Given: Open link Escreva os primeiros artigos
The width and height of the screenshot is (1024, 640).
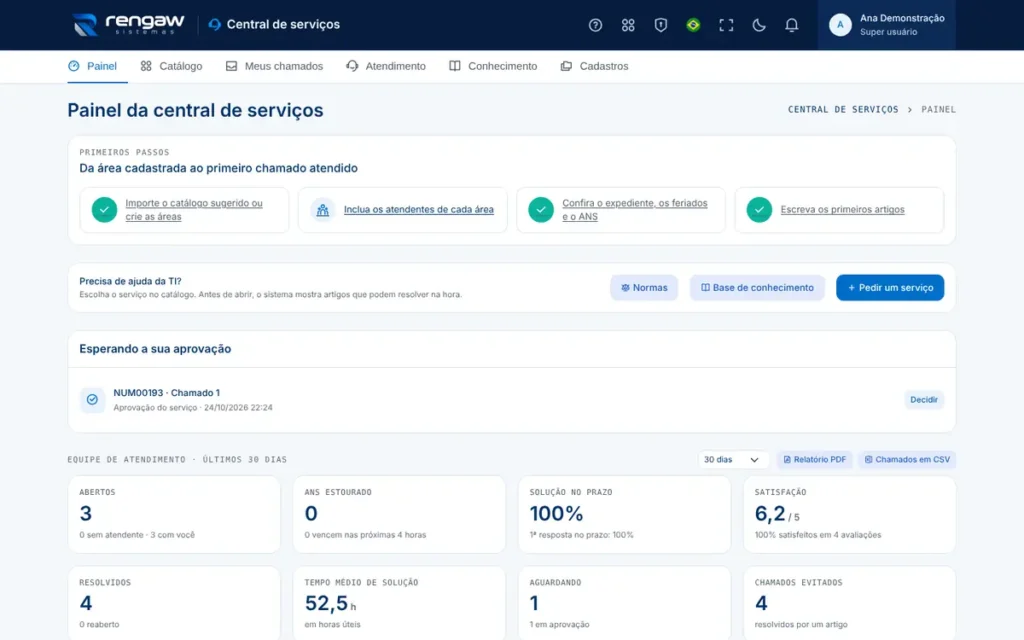Looking at the screenshot, I should click(842, 210).
